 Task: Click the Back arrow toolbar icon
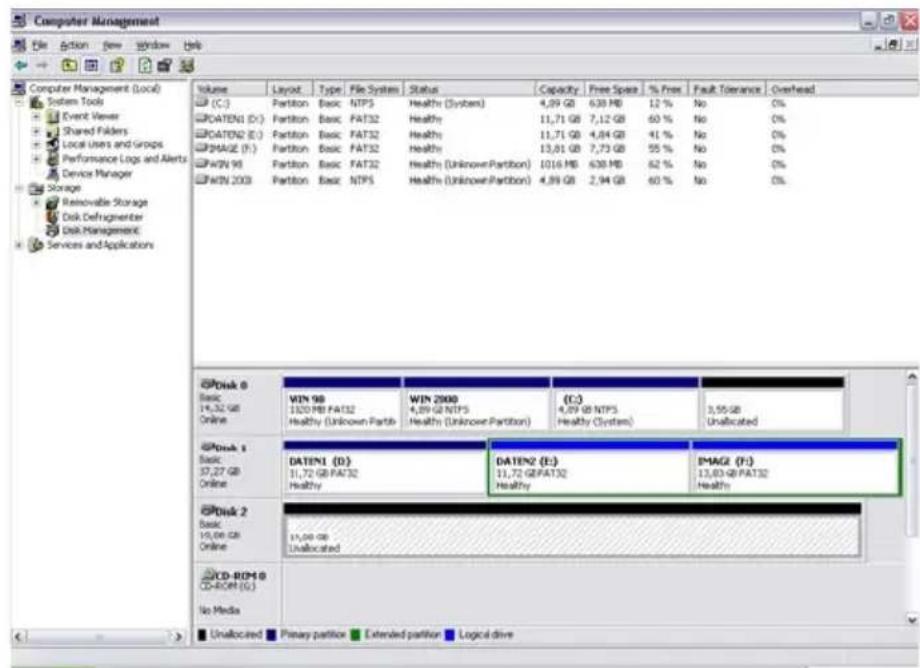pos(21,66)
